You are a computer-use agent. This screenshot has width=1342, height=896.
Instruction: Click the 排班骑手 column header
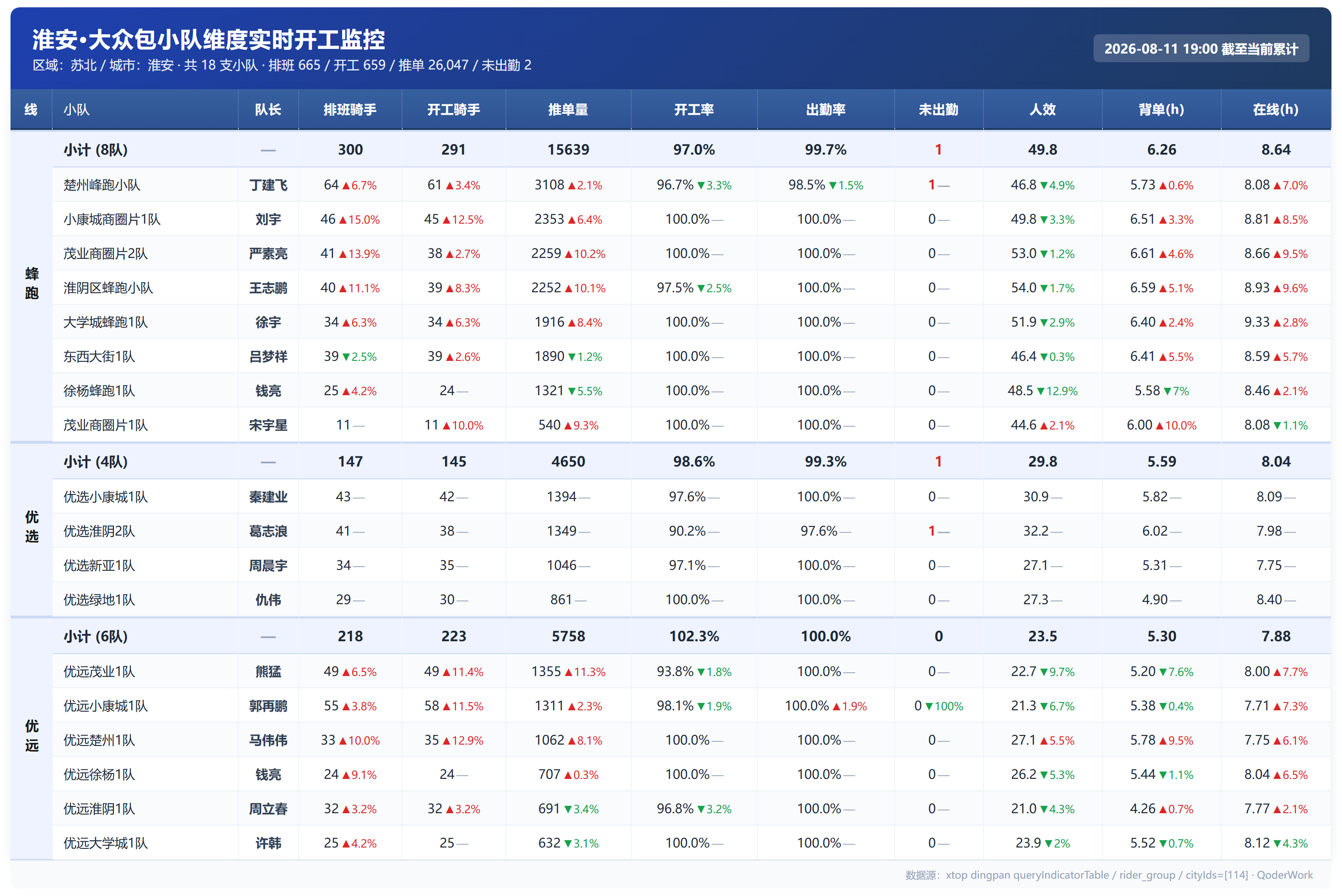click(x=349, y=109)
